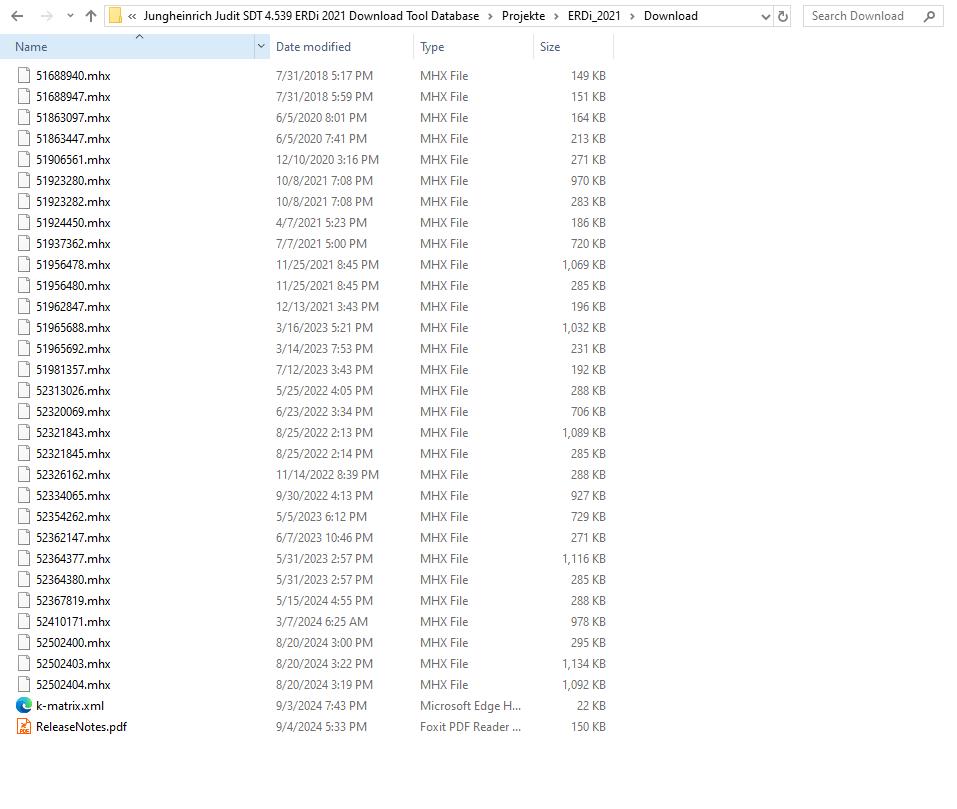Go back to the previous folder
Image resolution: width=957 pixels, height=809 pixels.
point(17,16)
